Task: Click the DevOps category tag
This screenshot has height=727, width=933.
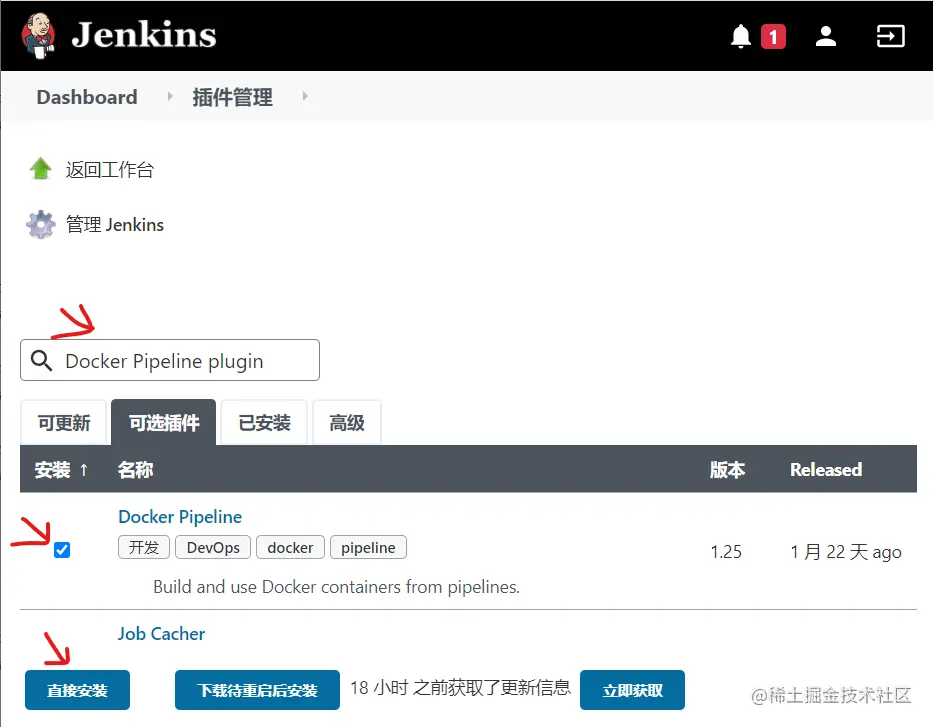Action: coord(213,547)
